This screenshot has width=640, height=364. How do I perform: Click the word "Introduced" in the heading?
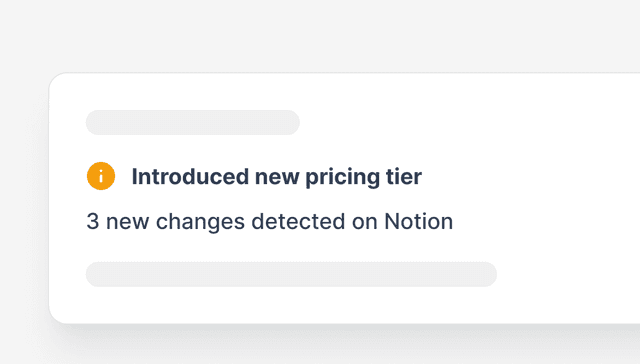(190, 176)
